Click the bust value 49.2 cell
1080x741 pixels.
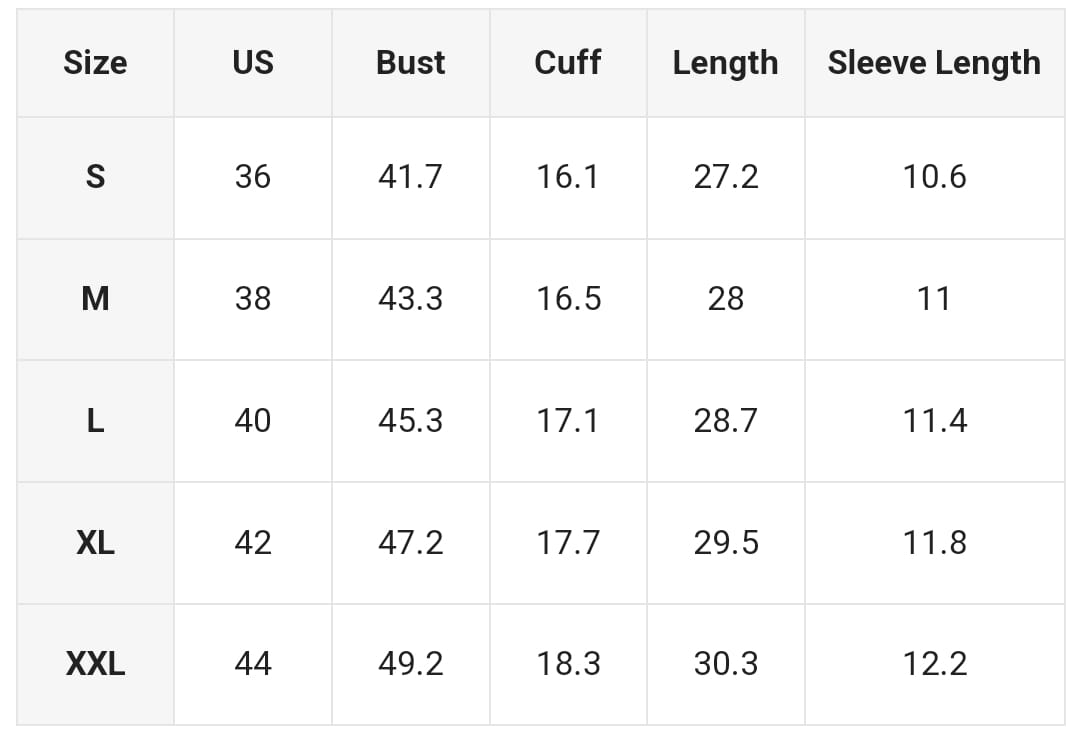click(410, 664)
